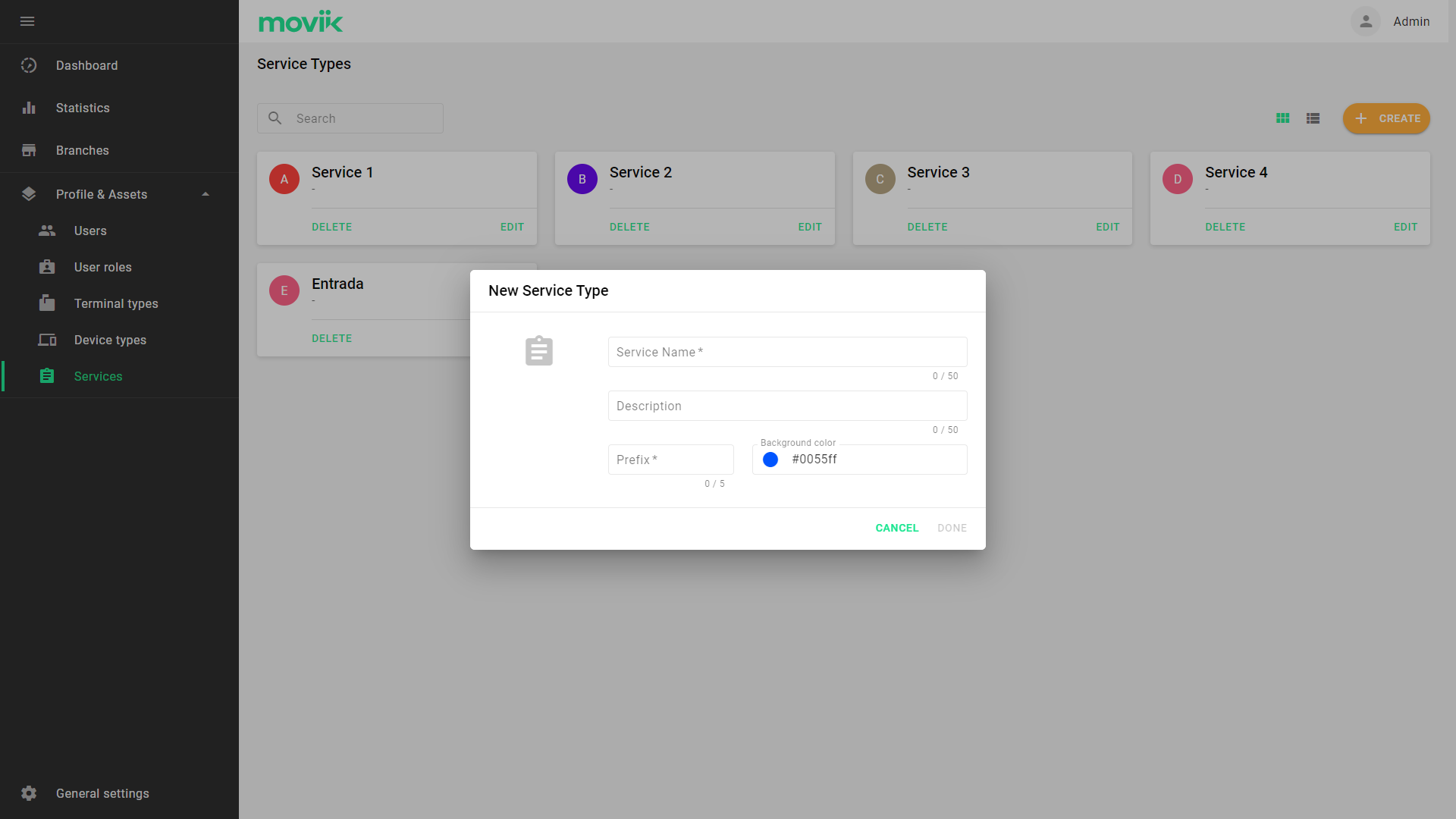Click the Entrada card title

point(337,284)
